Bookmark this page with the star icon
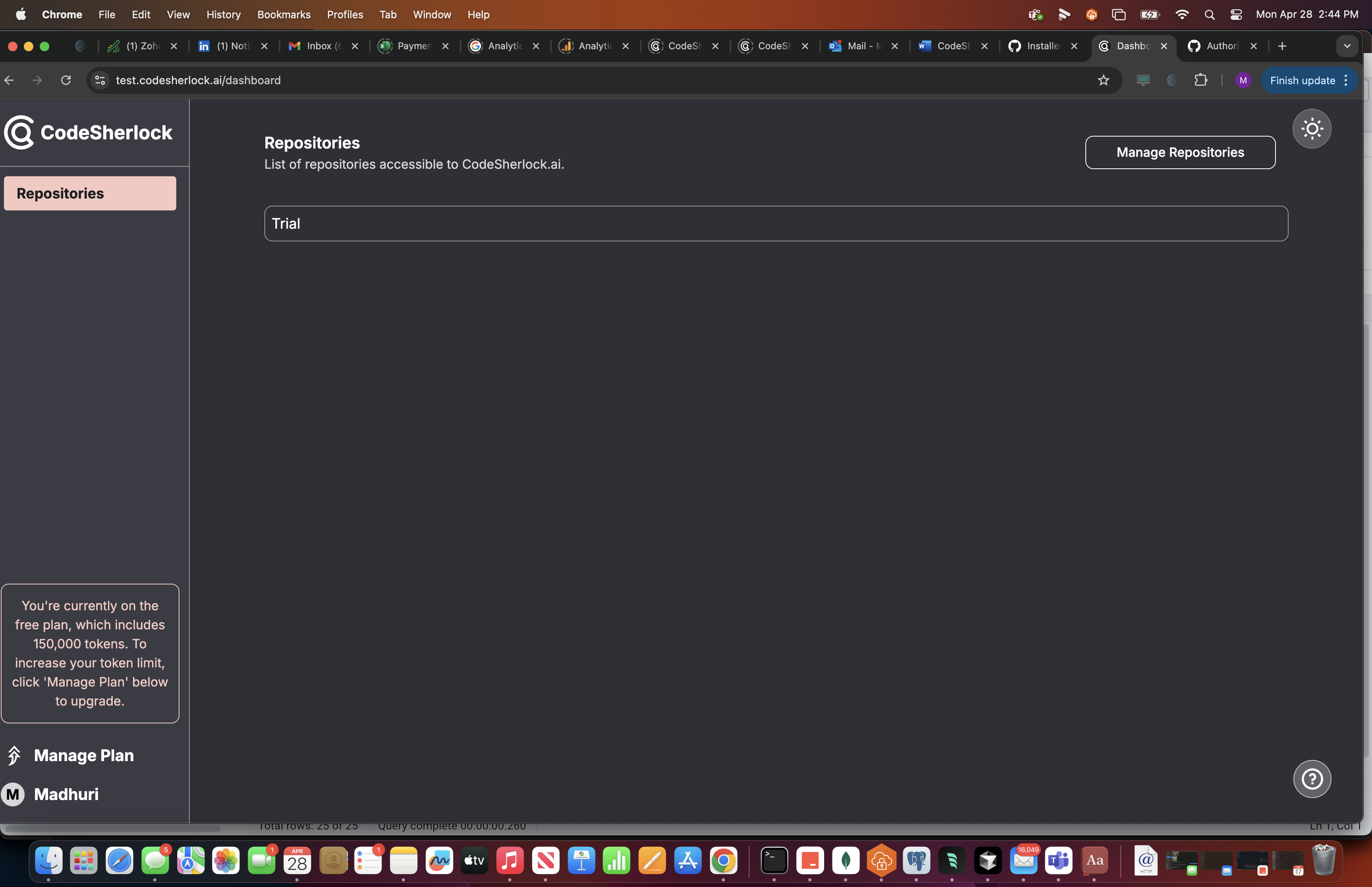Viewport: 1372px width, 887px height. [x=1103, y=80]
